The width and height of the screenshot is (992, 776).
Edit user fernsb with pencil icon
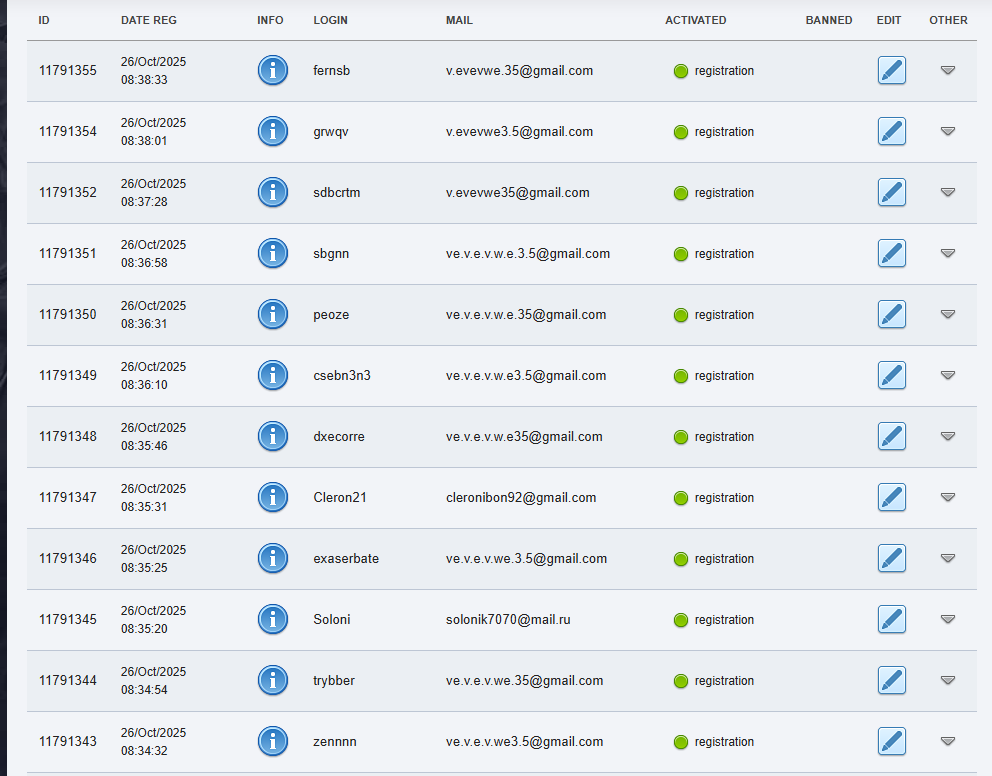[891, 70]
